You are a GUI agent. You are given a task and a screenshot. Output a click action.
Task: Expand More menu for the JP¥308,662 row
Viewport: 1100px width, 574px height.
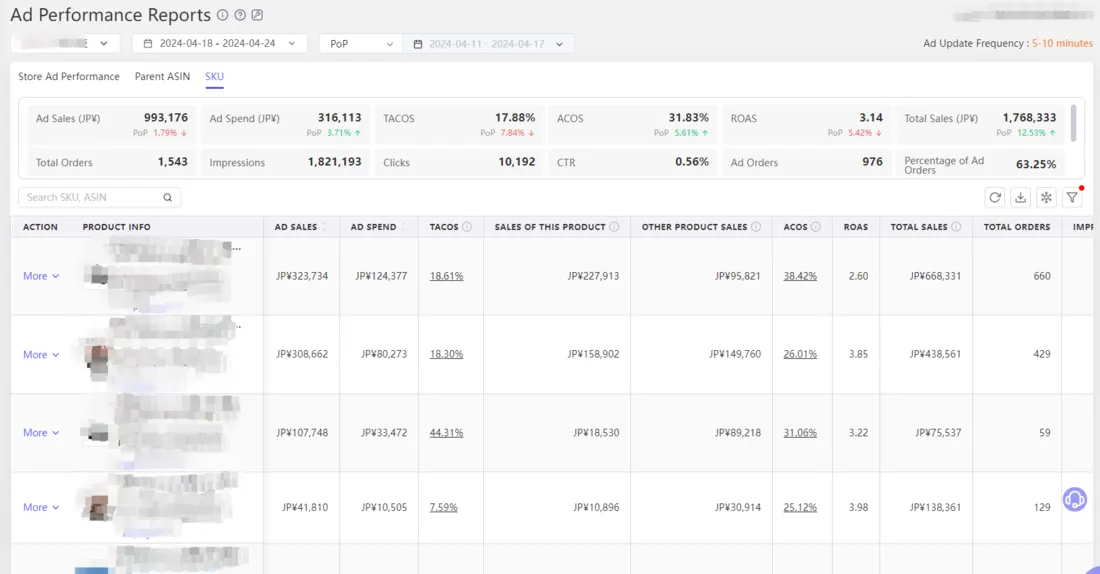41,354
